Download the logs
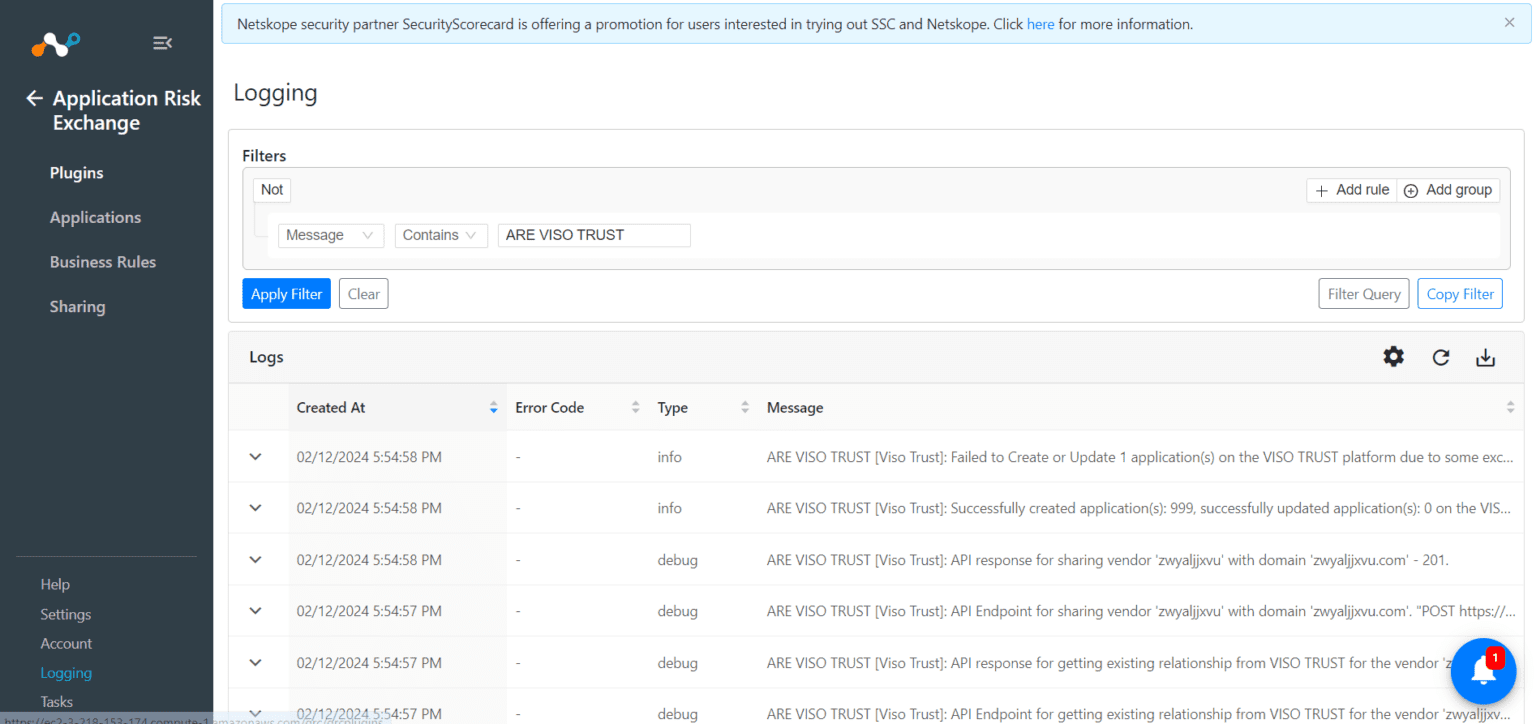Image resolution: width=1536 pixels, height=724 pixels. pos(1486,357)
